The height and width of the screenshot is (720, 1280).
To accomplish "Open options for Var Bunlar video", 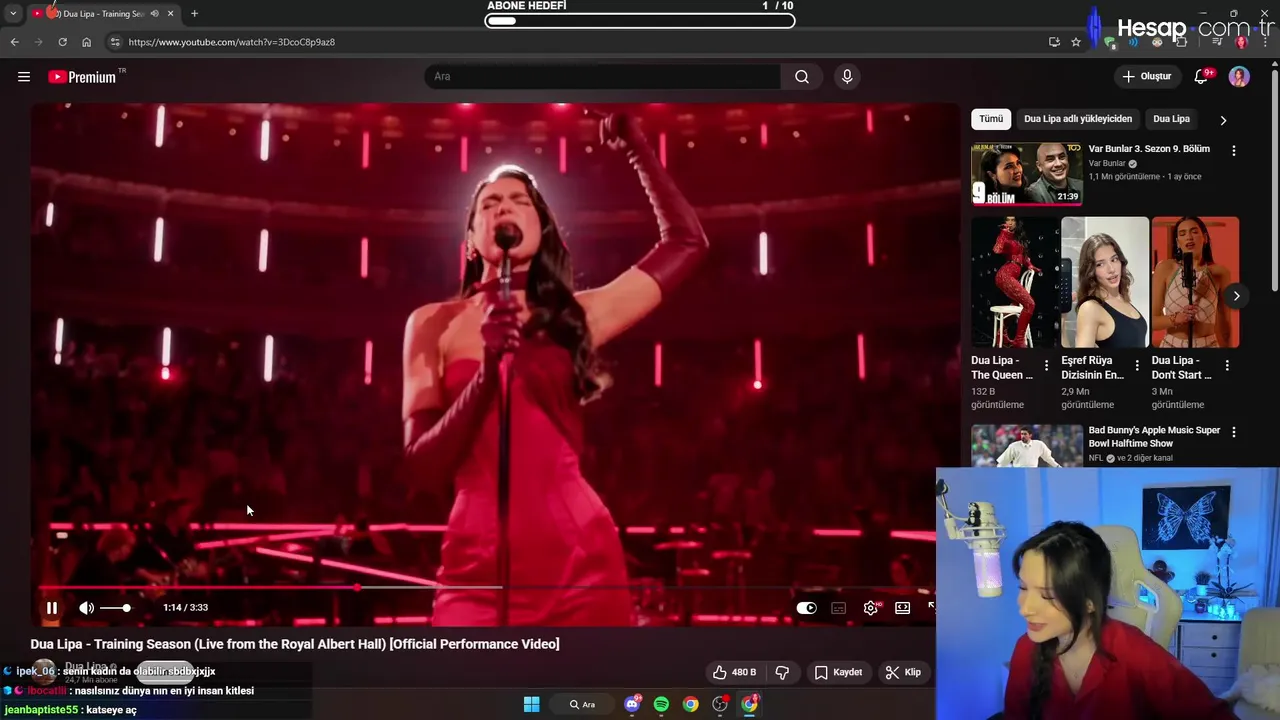I will coord(1233,151).
